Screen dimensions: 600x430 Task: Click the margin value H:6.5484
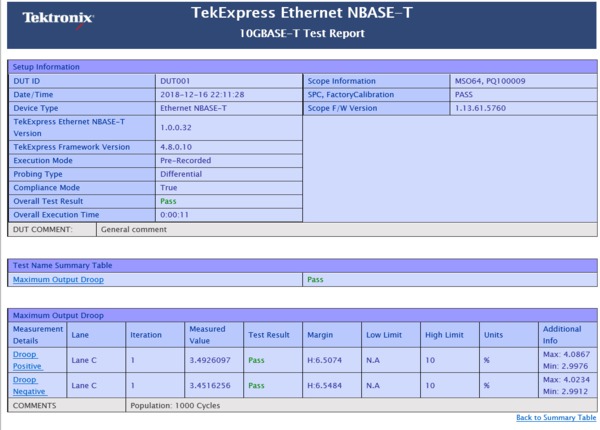click(x=326, y=385)
